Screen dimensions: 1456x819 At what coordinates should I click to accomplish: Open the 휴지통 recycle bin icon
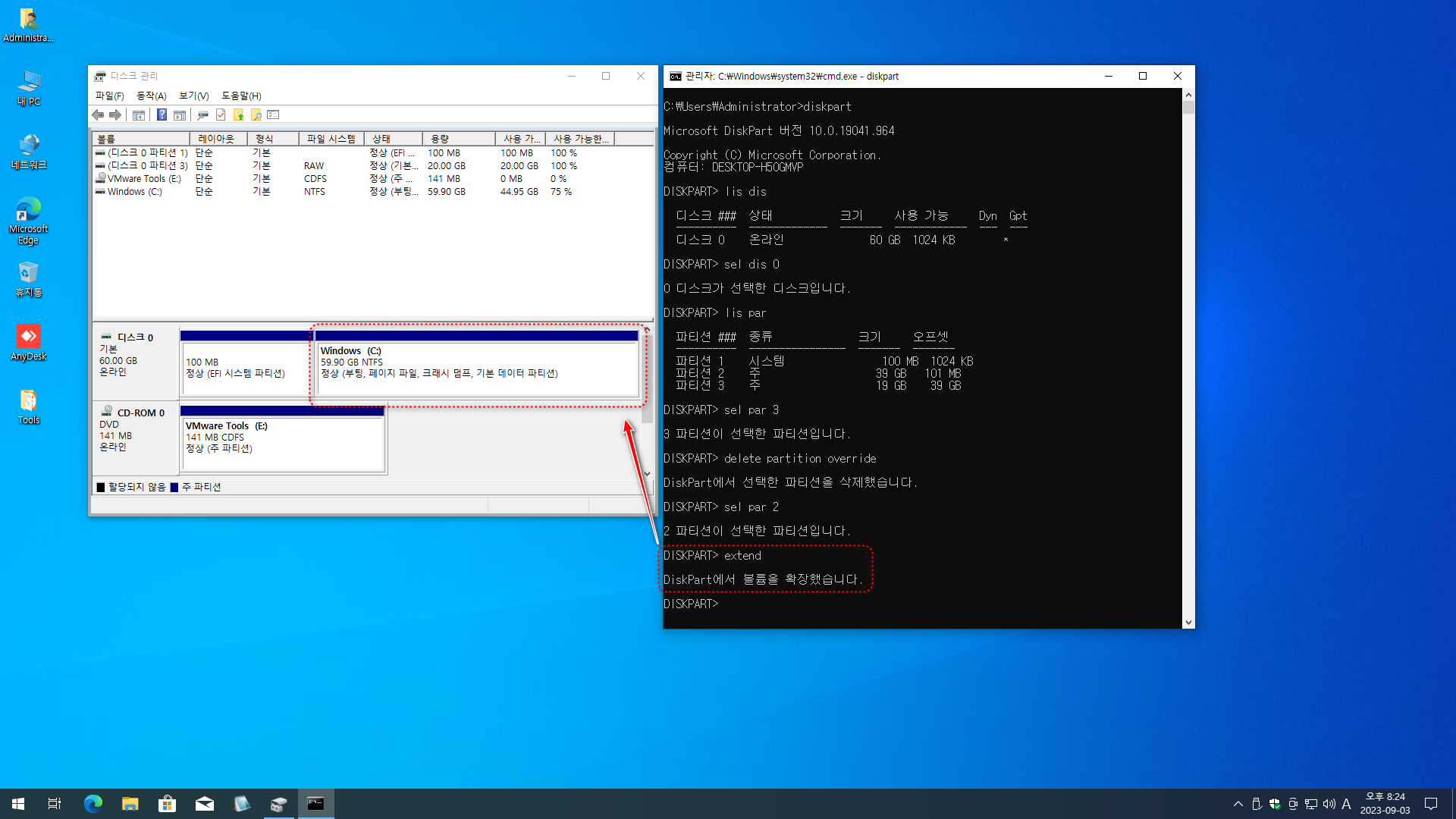[28, 280]
